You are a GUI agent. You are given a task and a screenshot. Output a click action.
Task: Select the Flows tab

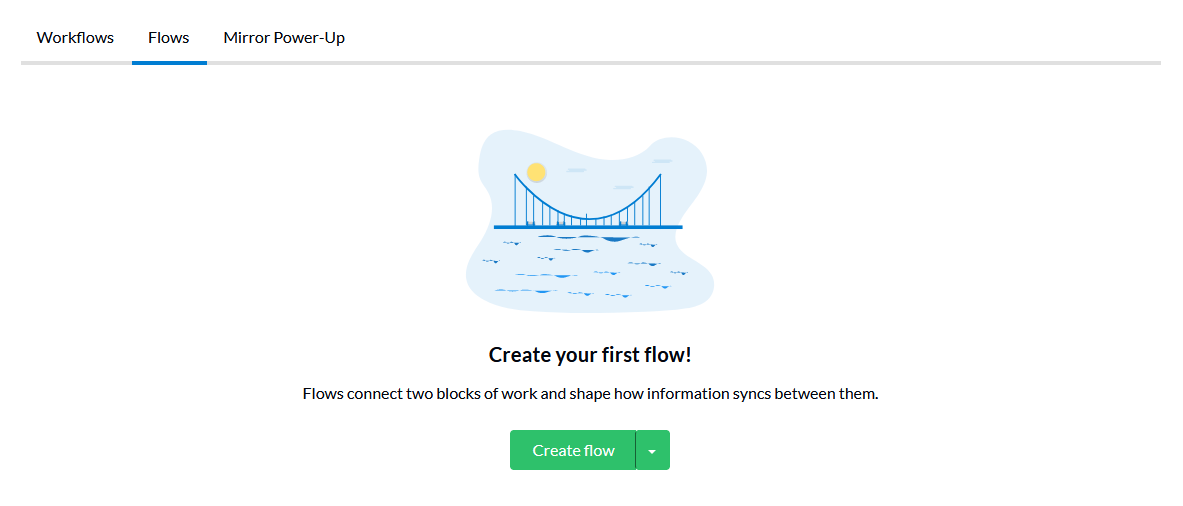pyautogui.click(x=169, y=38)
